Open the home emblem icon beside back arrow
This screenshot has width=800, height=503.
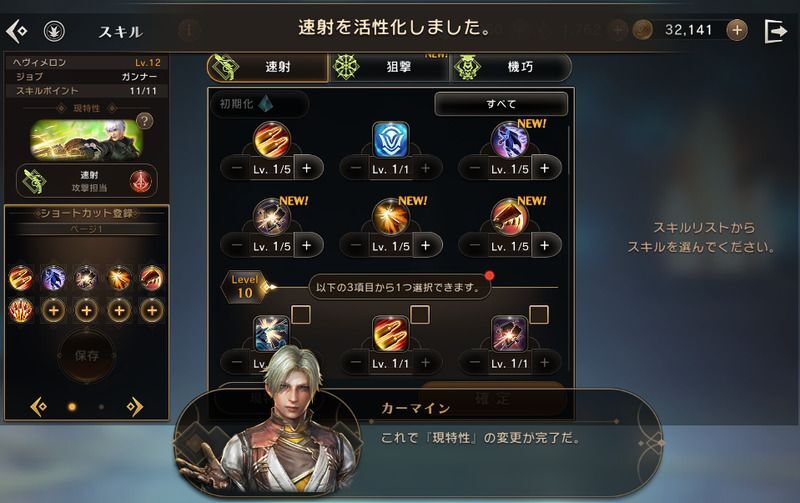tap(54, 31)
